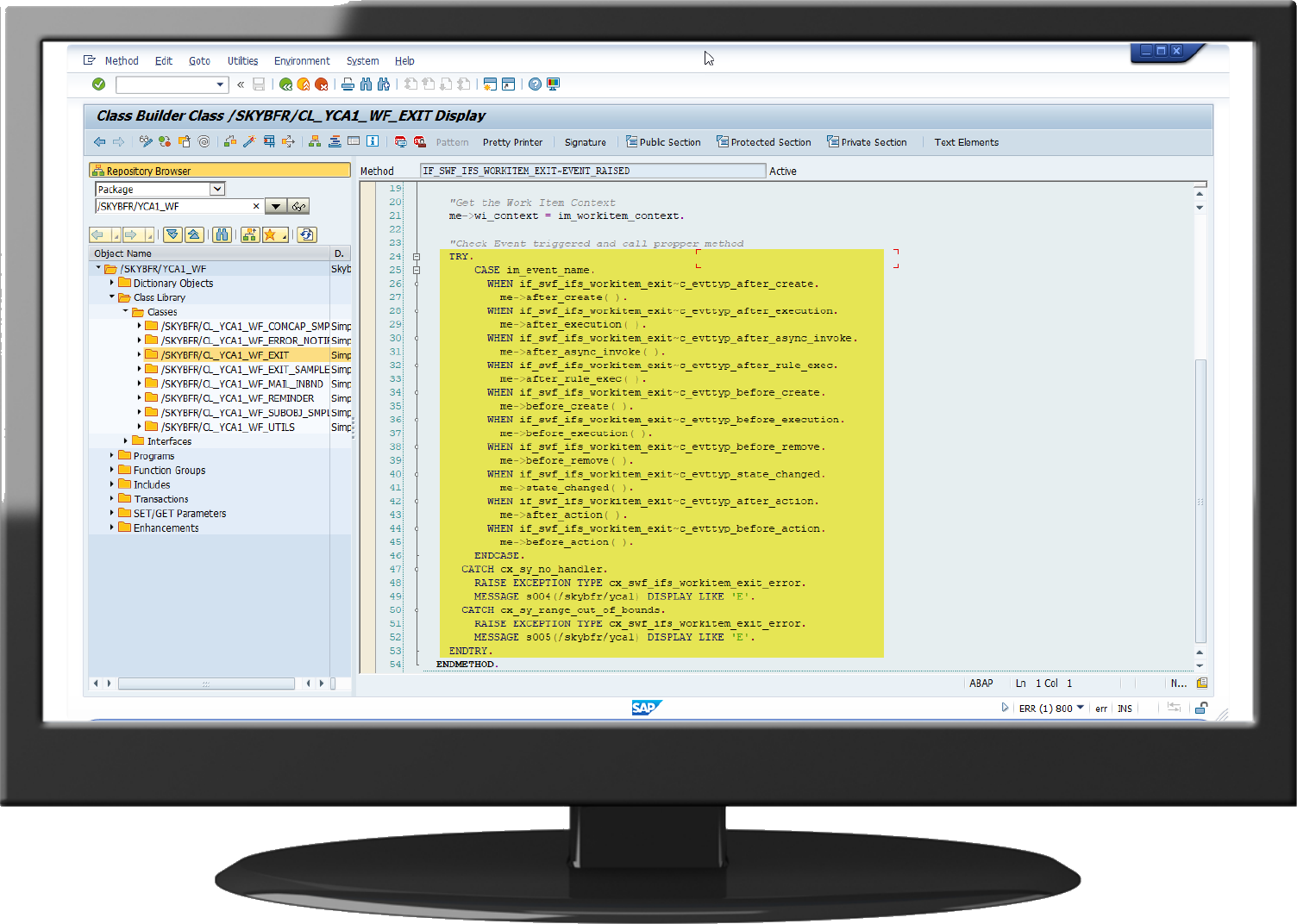Click the Find Next binoculars-plus icon

click(x=384, y=84)
